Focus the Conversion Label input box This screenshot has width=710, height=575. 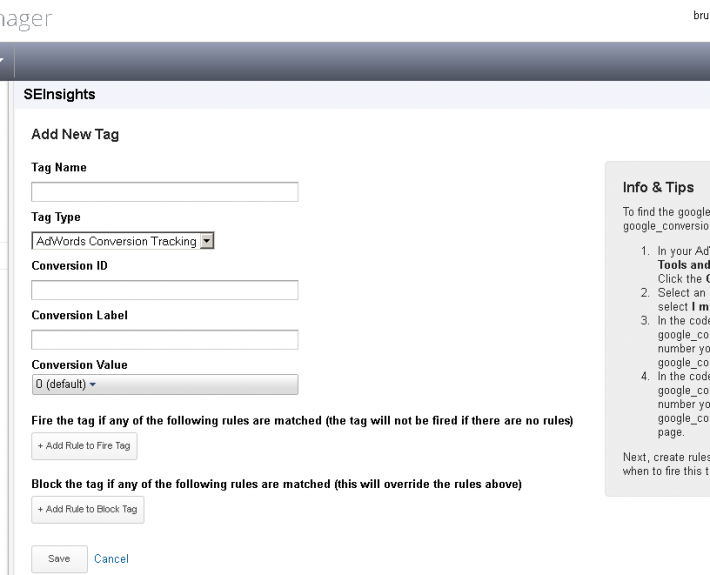tap(165, 339)
